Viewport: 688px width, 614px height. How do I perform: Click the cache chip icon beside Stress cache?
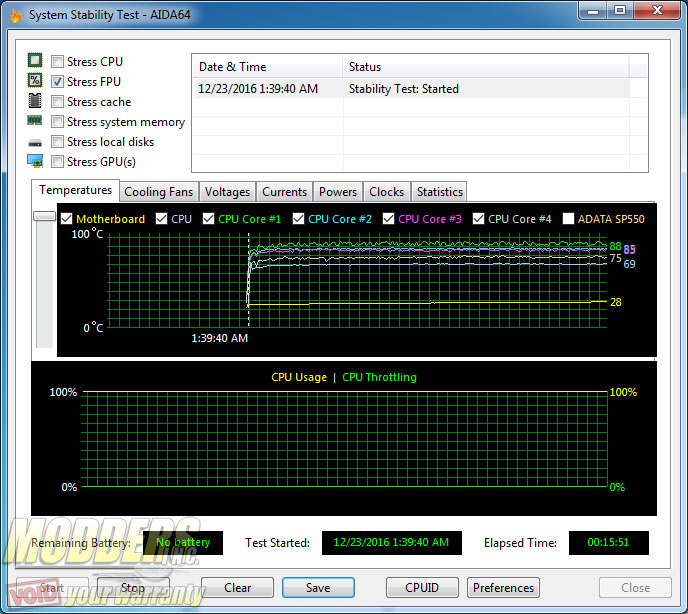pos(35,101)
